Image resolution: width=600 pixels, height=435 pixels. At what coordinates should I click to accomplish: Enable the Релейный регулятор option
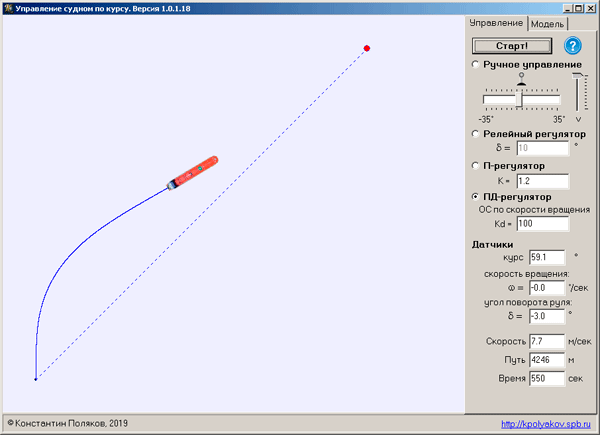pos(476,133)
